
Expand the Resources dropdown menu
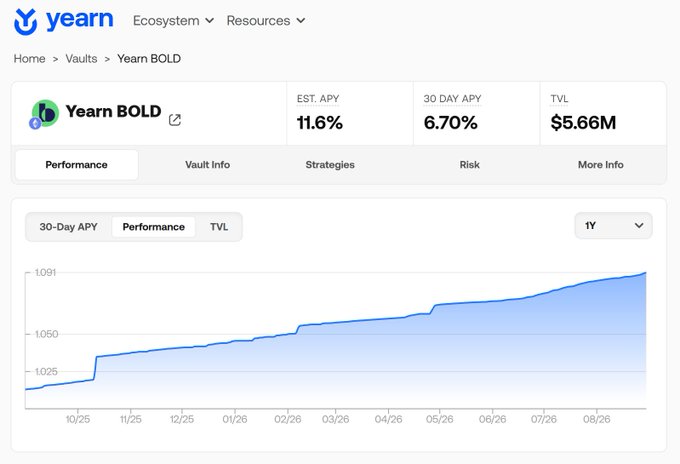point(266,20)
